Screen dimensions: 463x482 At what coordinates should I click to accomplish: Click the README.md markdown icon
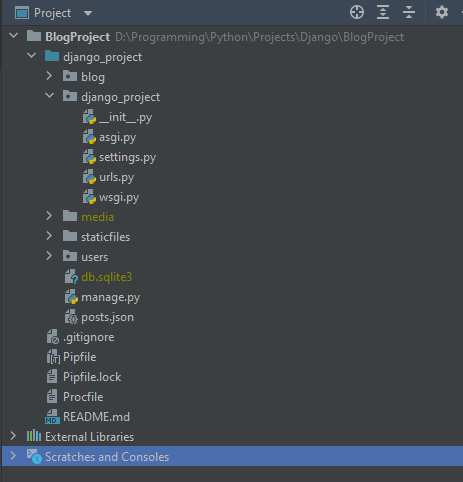pos(52,417)
